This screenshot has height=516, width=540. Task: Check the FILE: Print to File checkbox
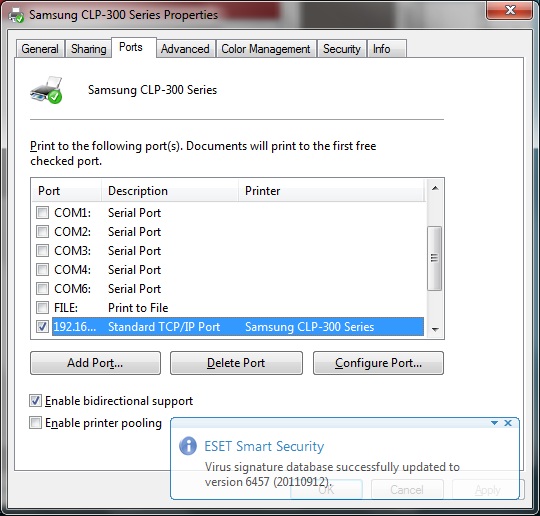[x=42, y=307]
